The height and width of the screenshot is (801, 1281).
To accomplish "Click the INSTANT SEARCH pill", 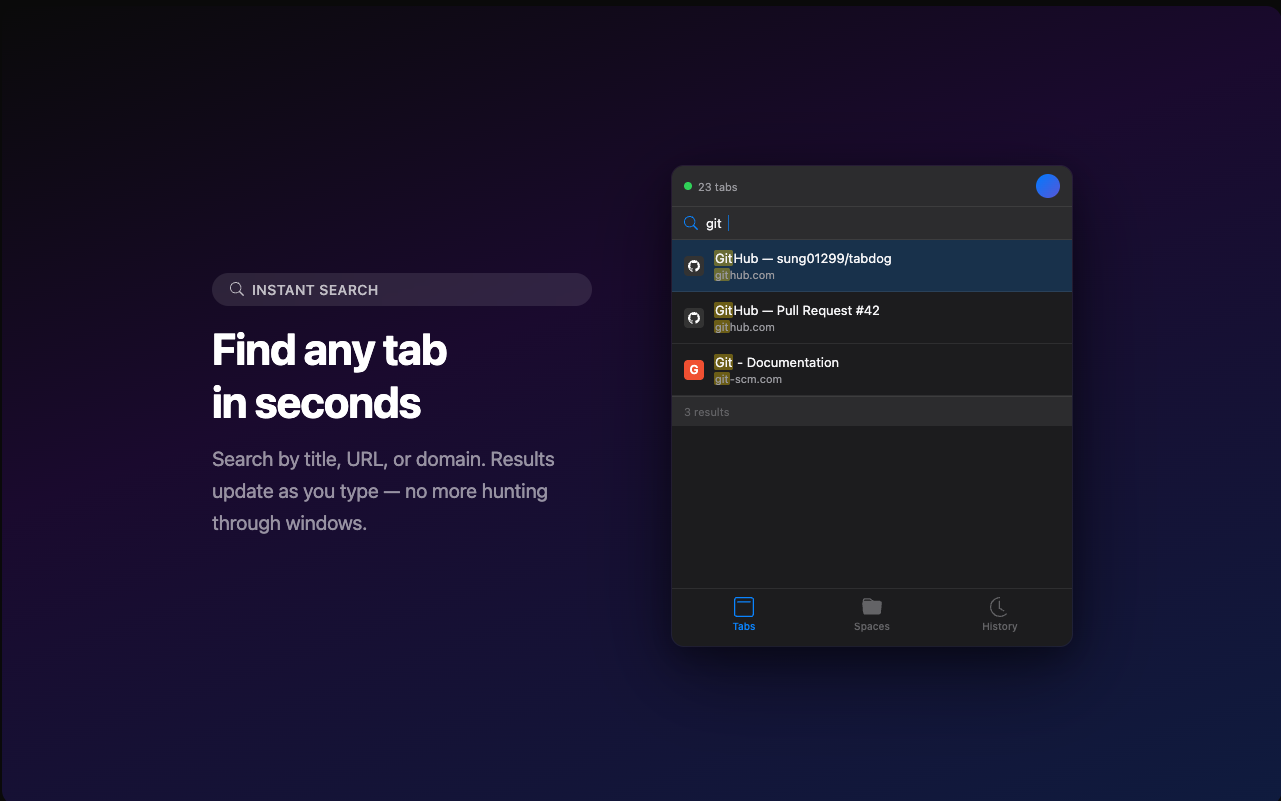I will click(x=402, y=289).
